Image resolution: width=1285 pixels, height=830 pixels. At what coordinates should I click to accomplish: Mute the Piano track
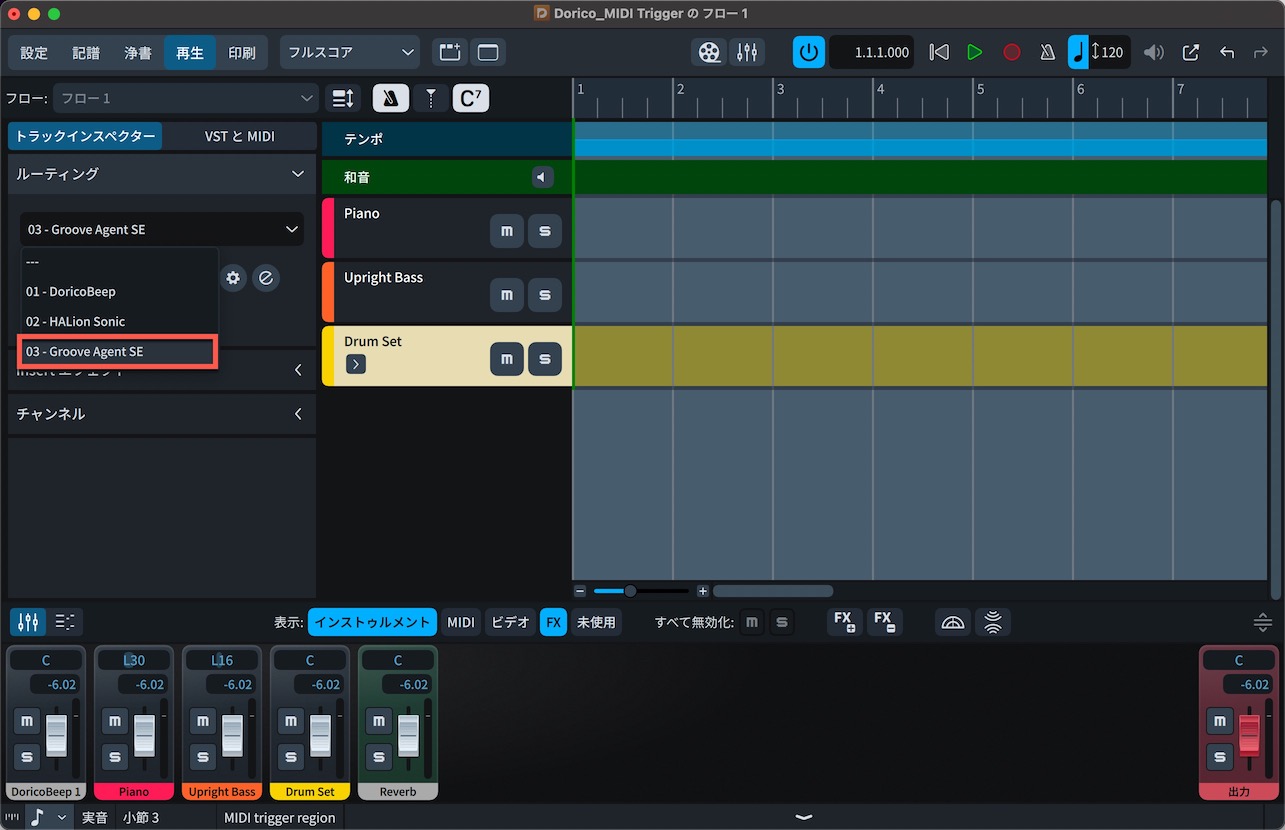point(507,231)
